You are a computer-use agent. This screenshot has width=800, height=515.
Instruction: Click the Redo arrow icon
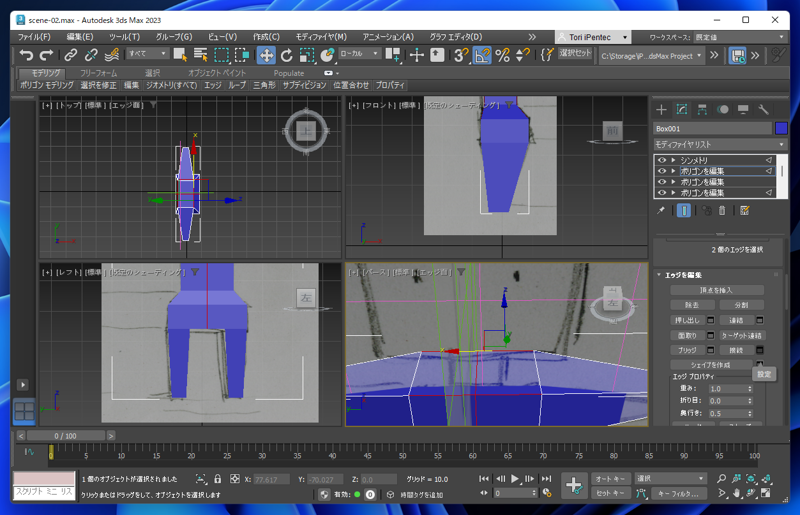coord(46,55)
